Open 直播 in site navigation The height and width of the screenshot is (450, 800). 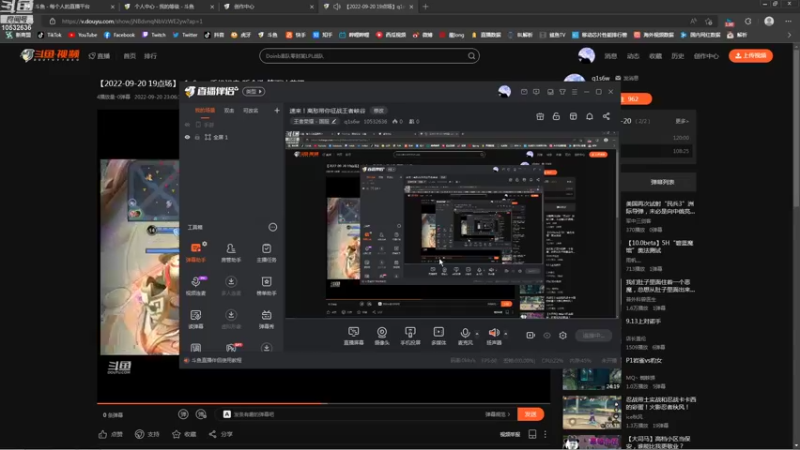100,56
